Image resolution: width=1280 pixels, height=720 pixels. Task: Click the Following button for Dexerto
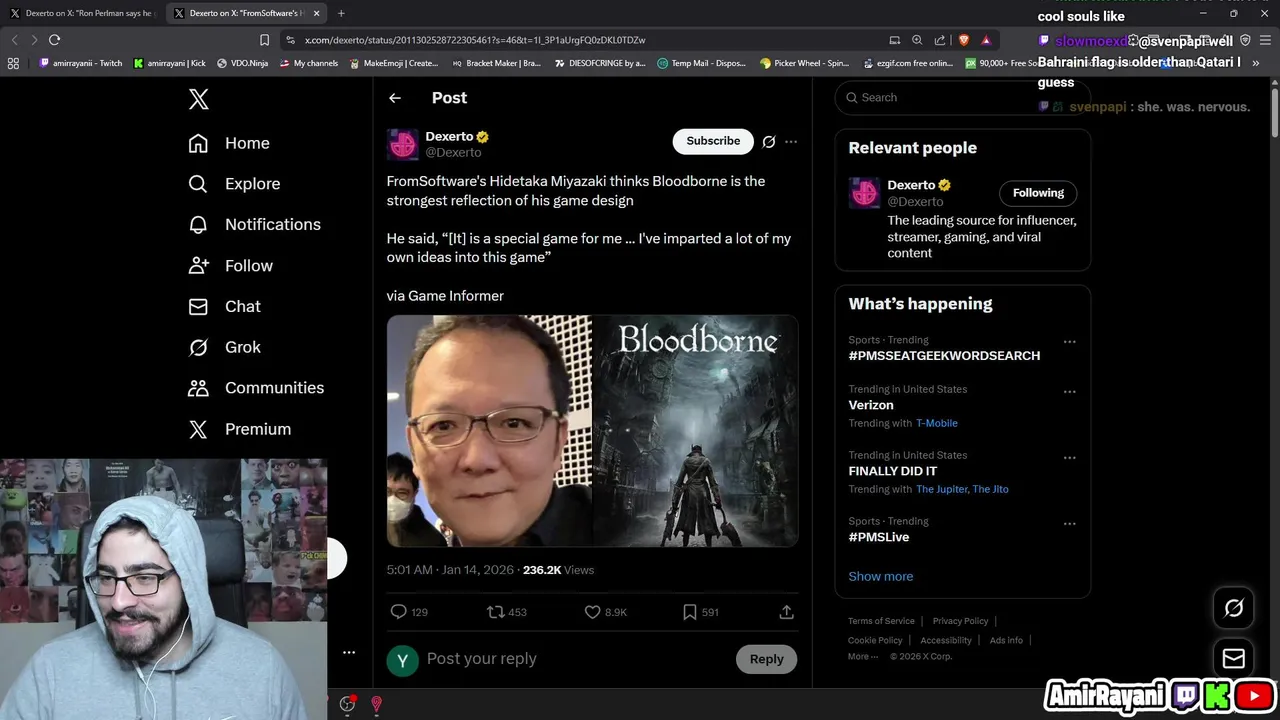pyautogui.click(x=1038, y=193)
